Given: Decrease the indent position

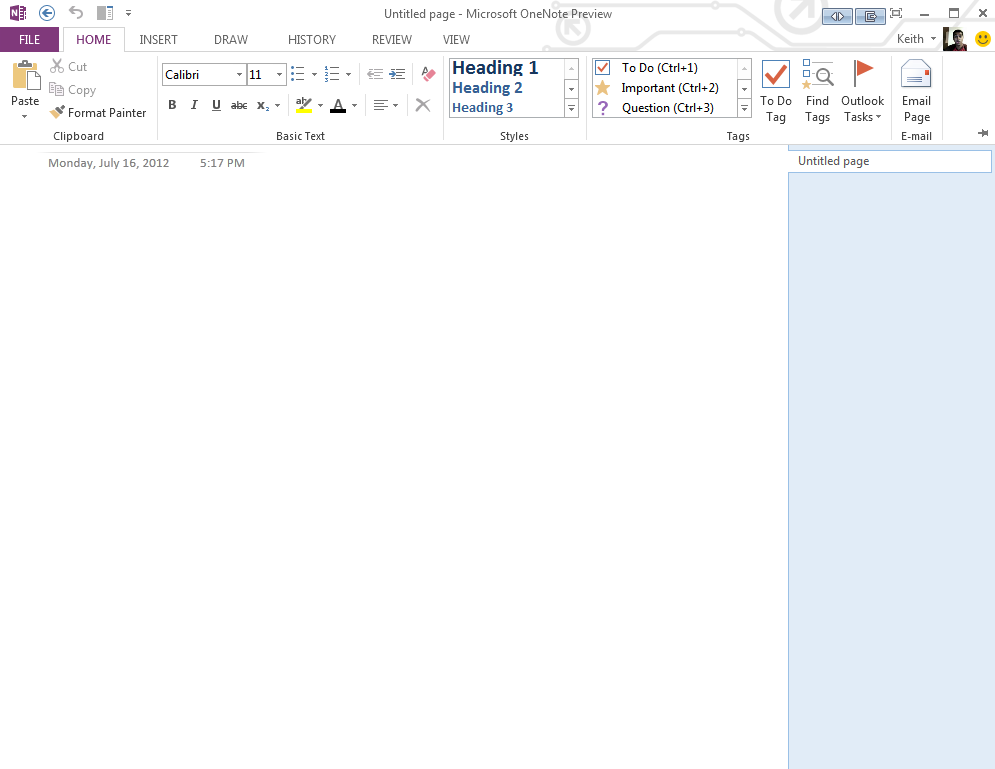Looking at the screenshot, I should tap(375, 74).
